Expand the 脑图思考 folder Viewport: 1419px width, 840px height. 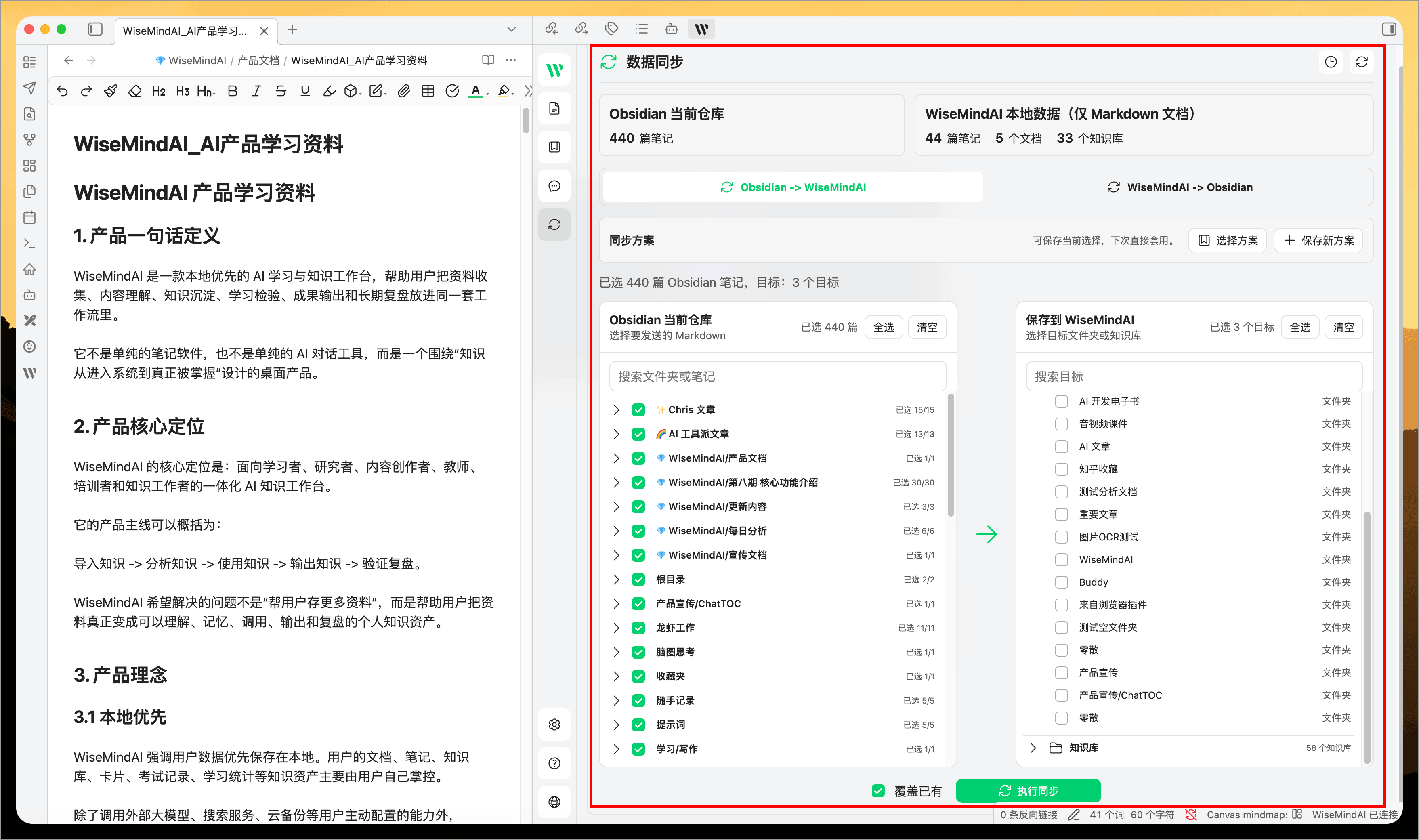click(616, 652)
